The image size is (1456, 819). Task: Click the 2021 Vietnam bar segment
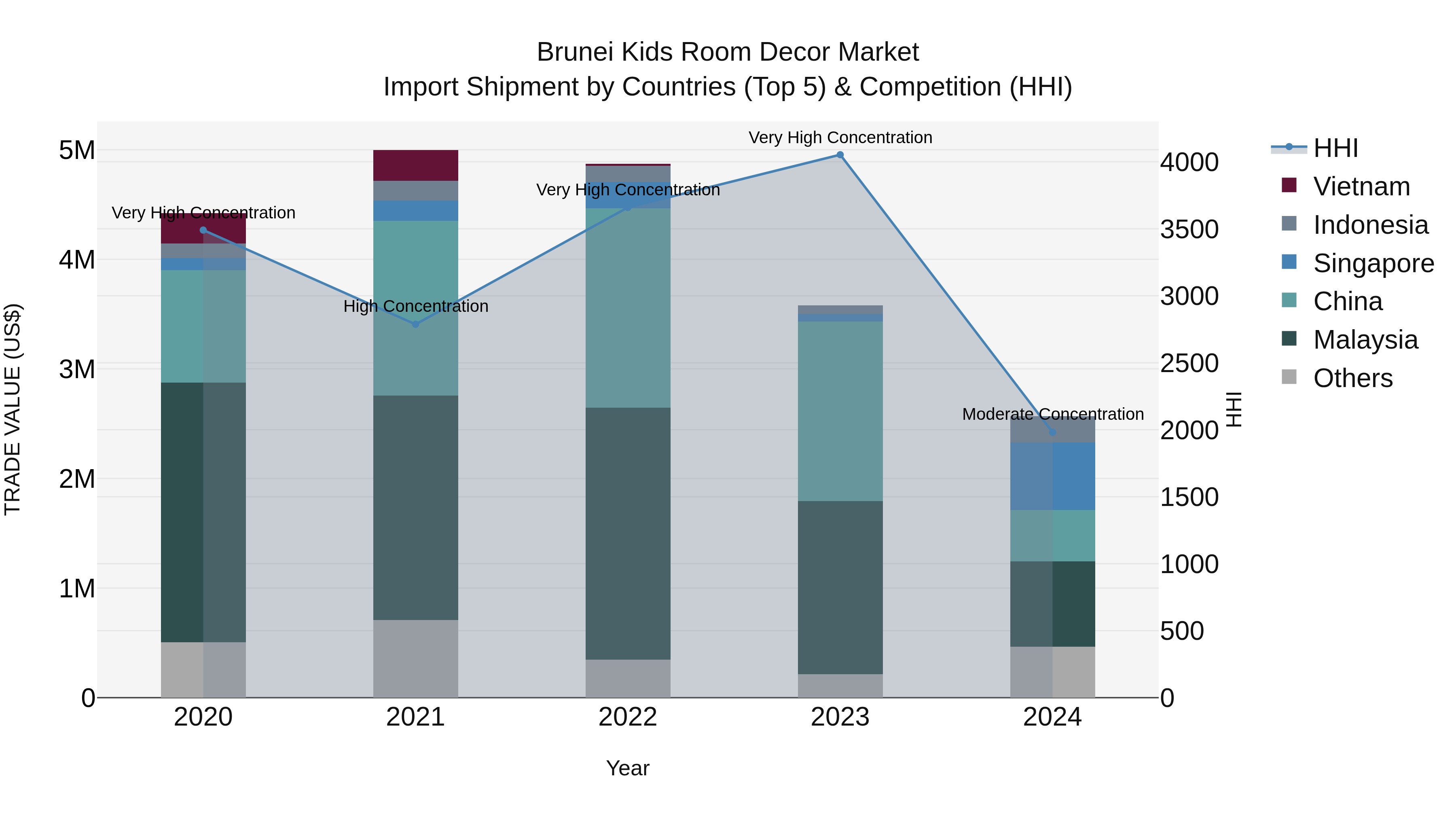[415, 165]
